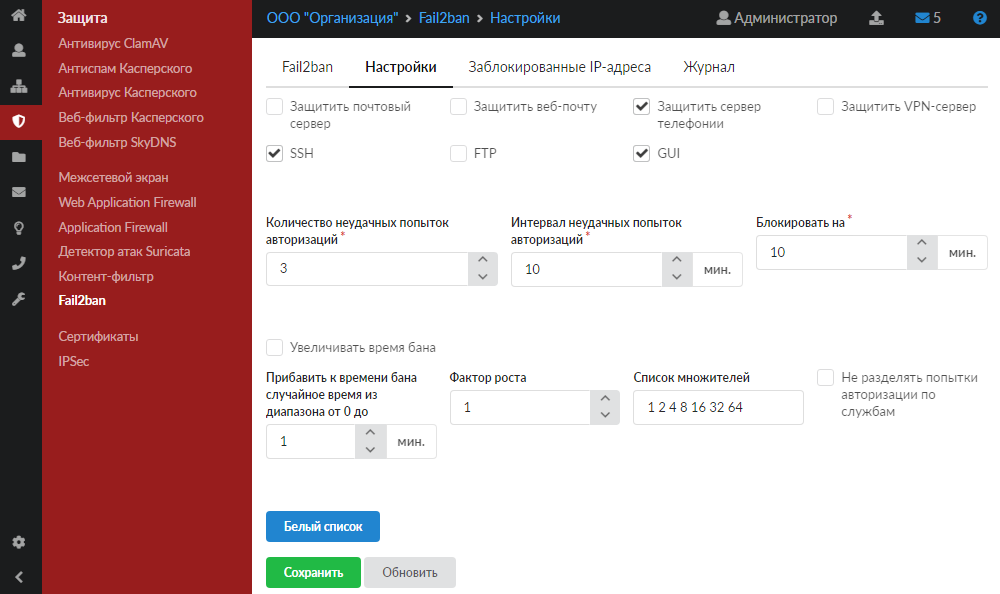Uncheck the SSH checkbox

tap(274, 154)
